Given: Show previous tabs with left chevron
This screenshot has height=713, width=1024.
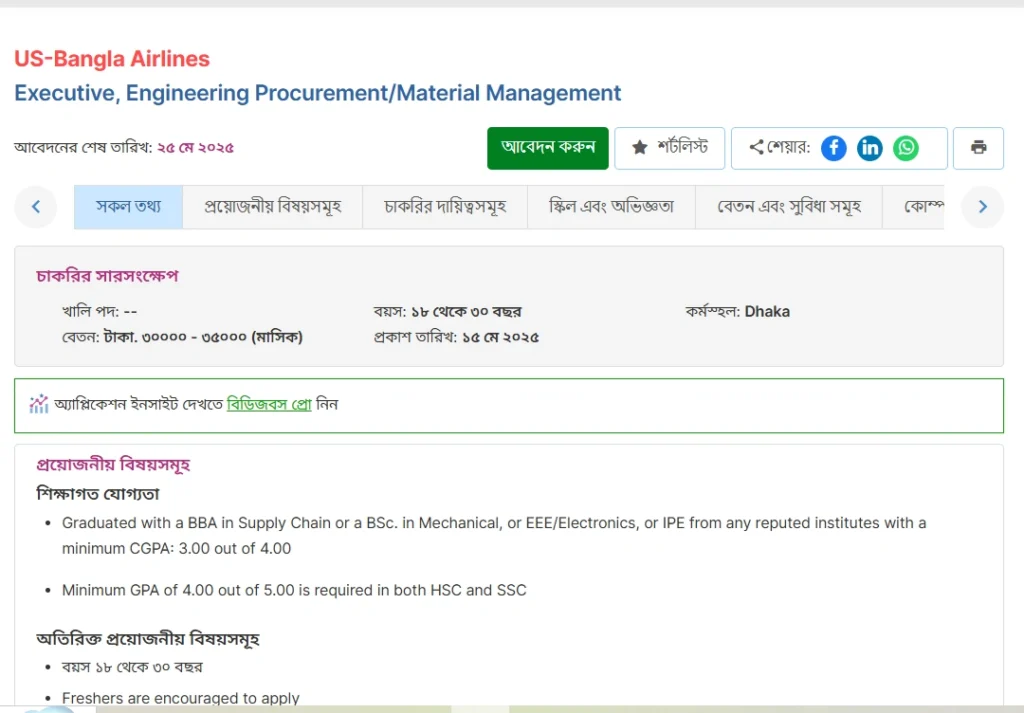Looking at the screenshot, I should (x=36, y=207).
